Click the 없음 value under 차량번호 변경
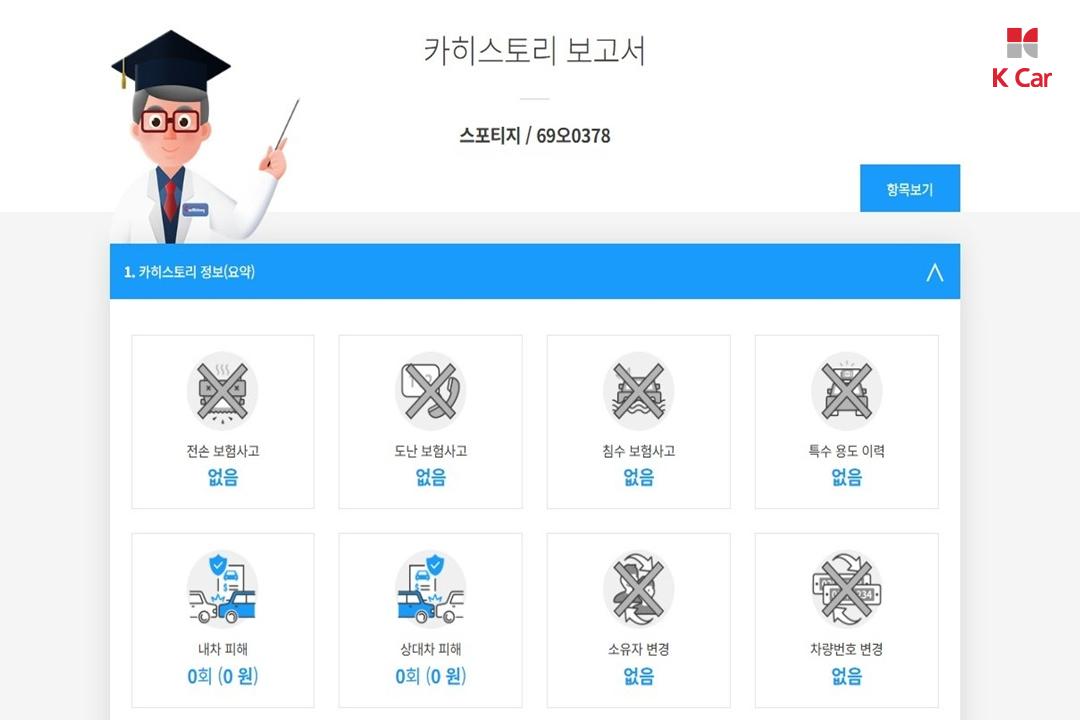The width and height of the screenshot is (1080, 720). 847,676
